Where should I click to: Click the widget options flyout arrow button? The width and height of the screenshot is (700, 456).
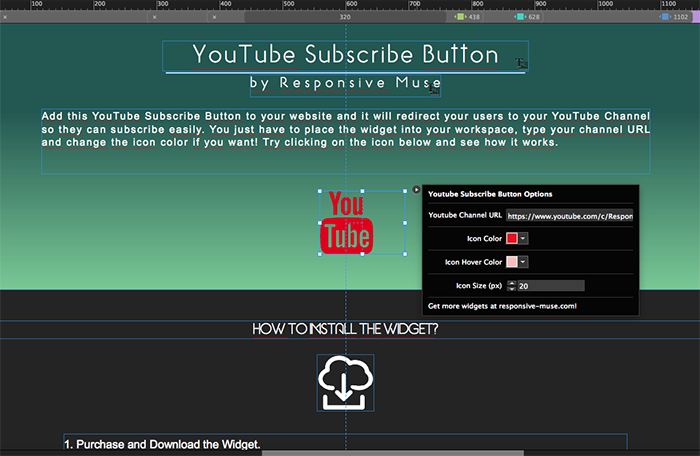click(x=416, y=189)
